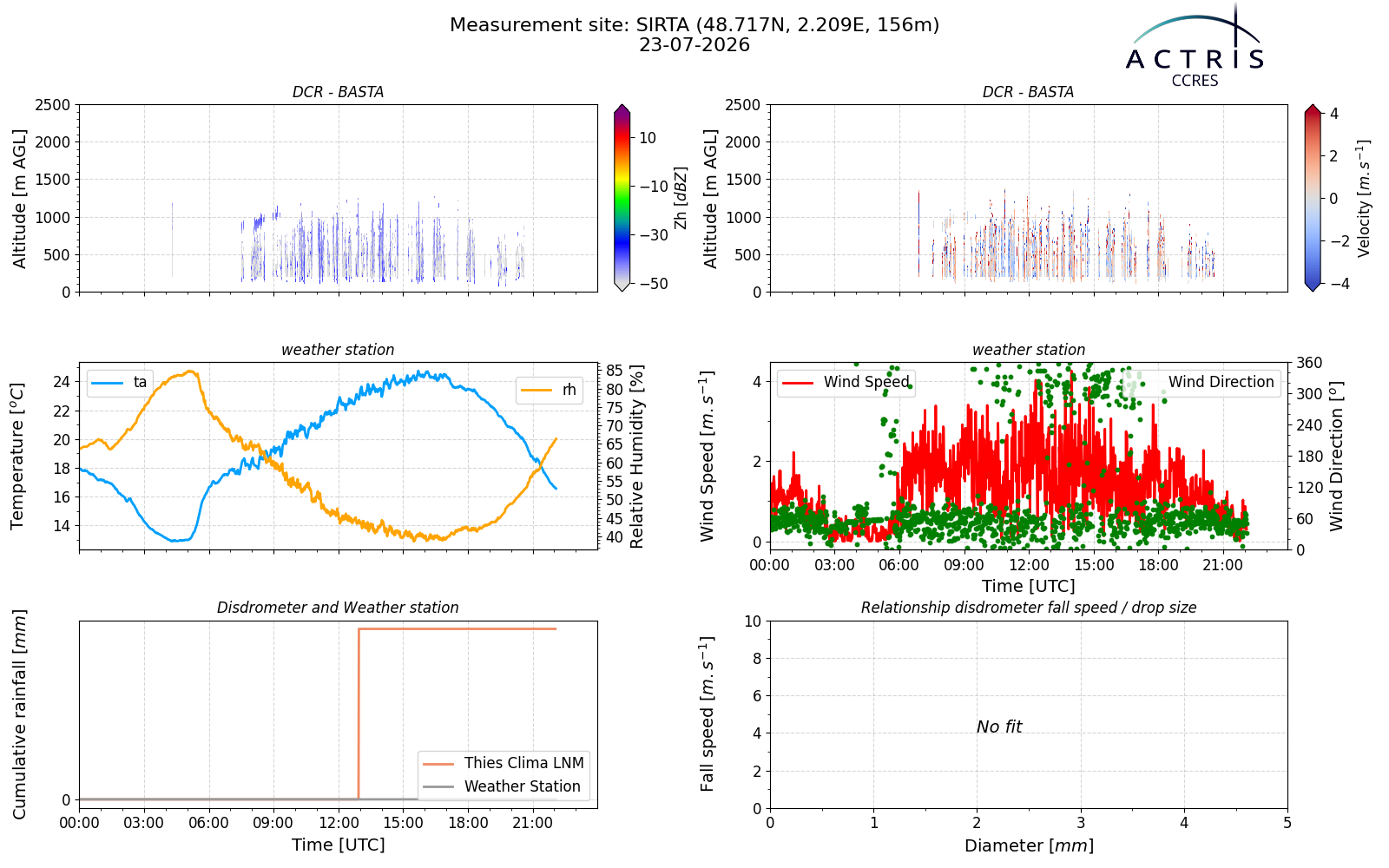Click 'Time [UTC]' label under the wind plot
Screen dimensions: 1389x868
pyautogui.click(x=1029, y=587)
